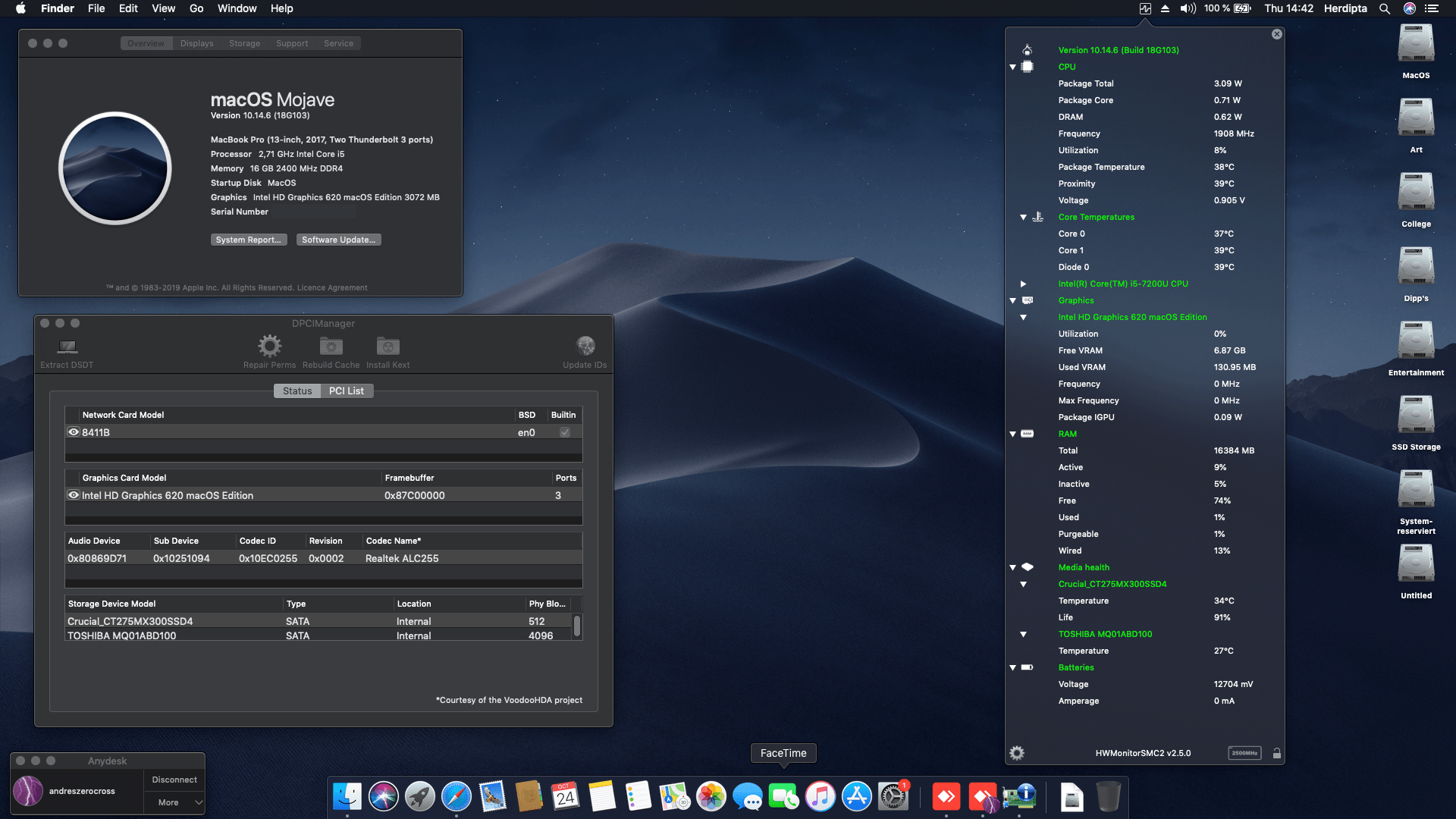
Task: Click the Update IDs icon
Action: tap(585, 347)
